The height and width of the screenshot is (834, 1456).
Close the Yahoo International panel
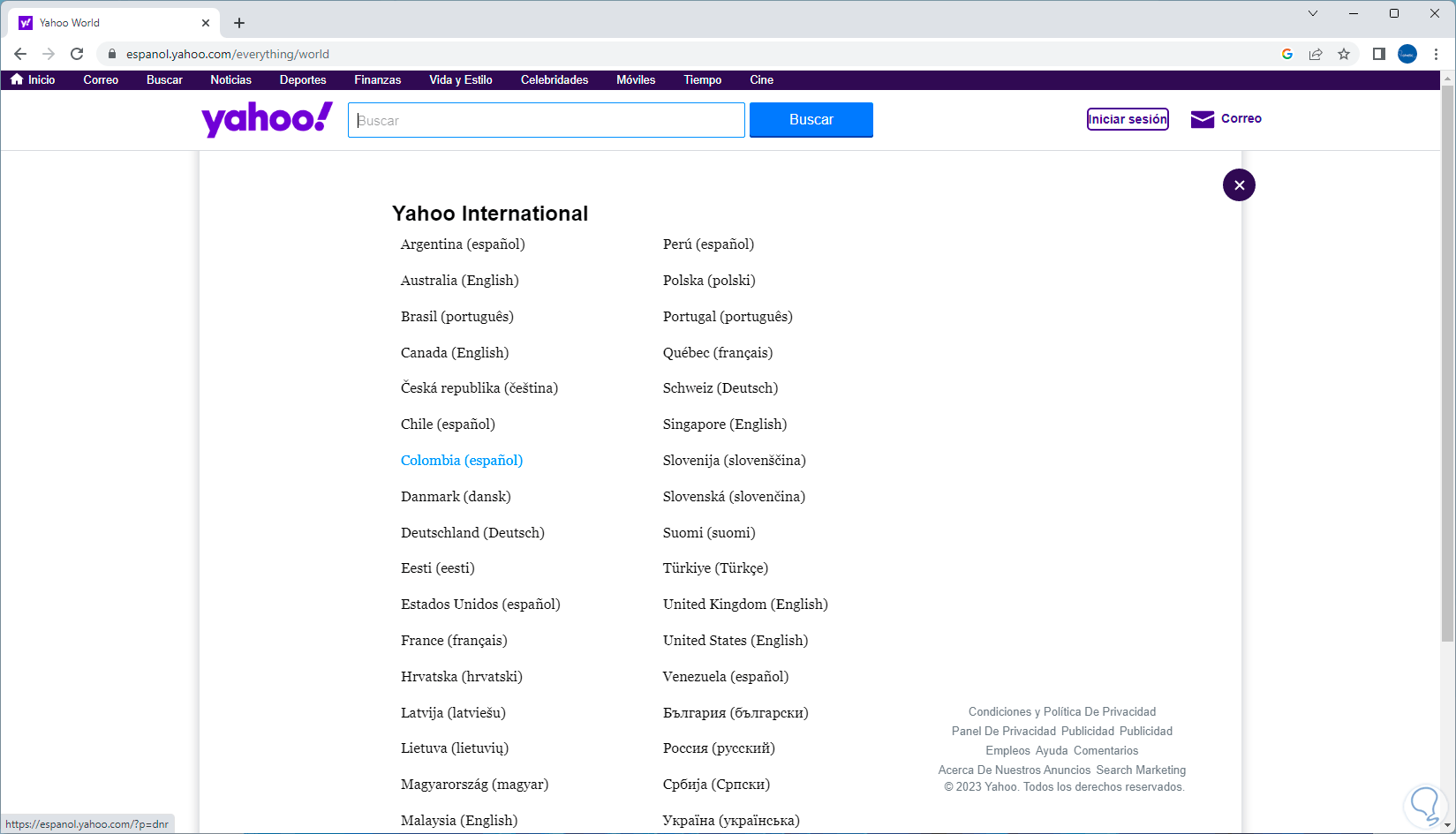point(1239,185)
